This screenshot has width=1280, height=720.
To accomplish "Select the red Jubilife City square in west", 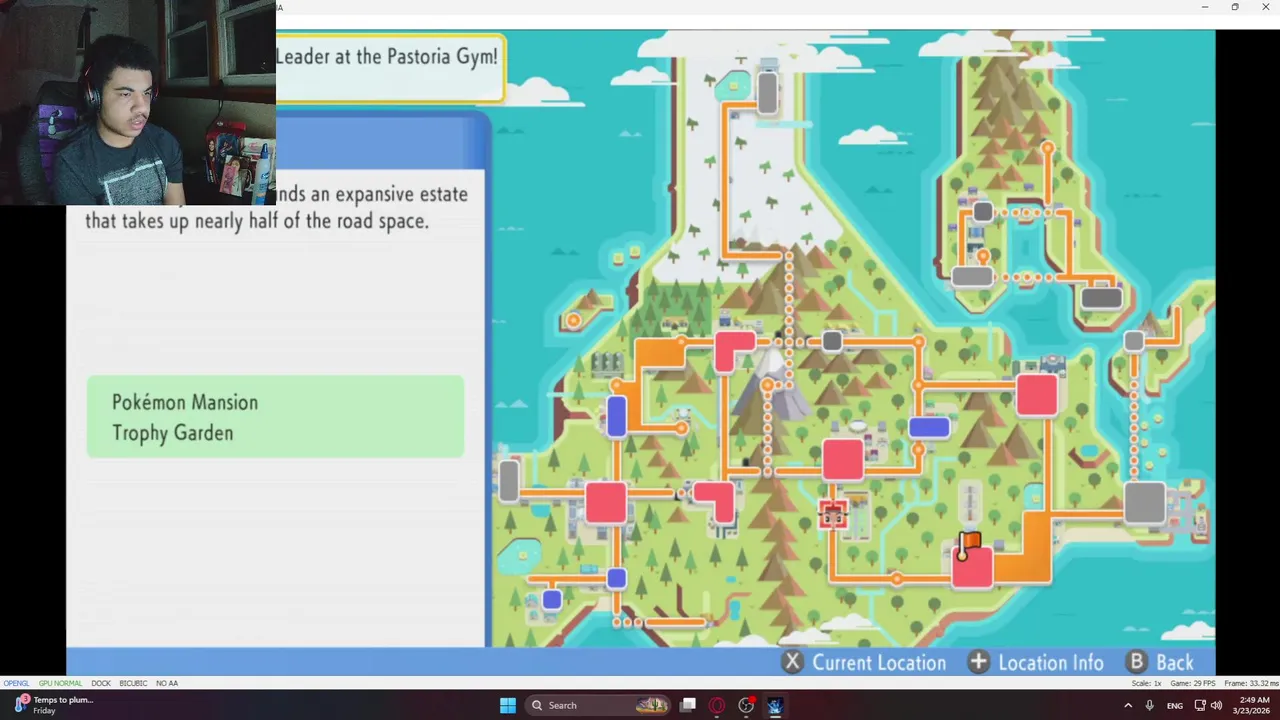I will (606, 502).
